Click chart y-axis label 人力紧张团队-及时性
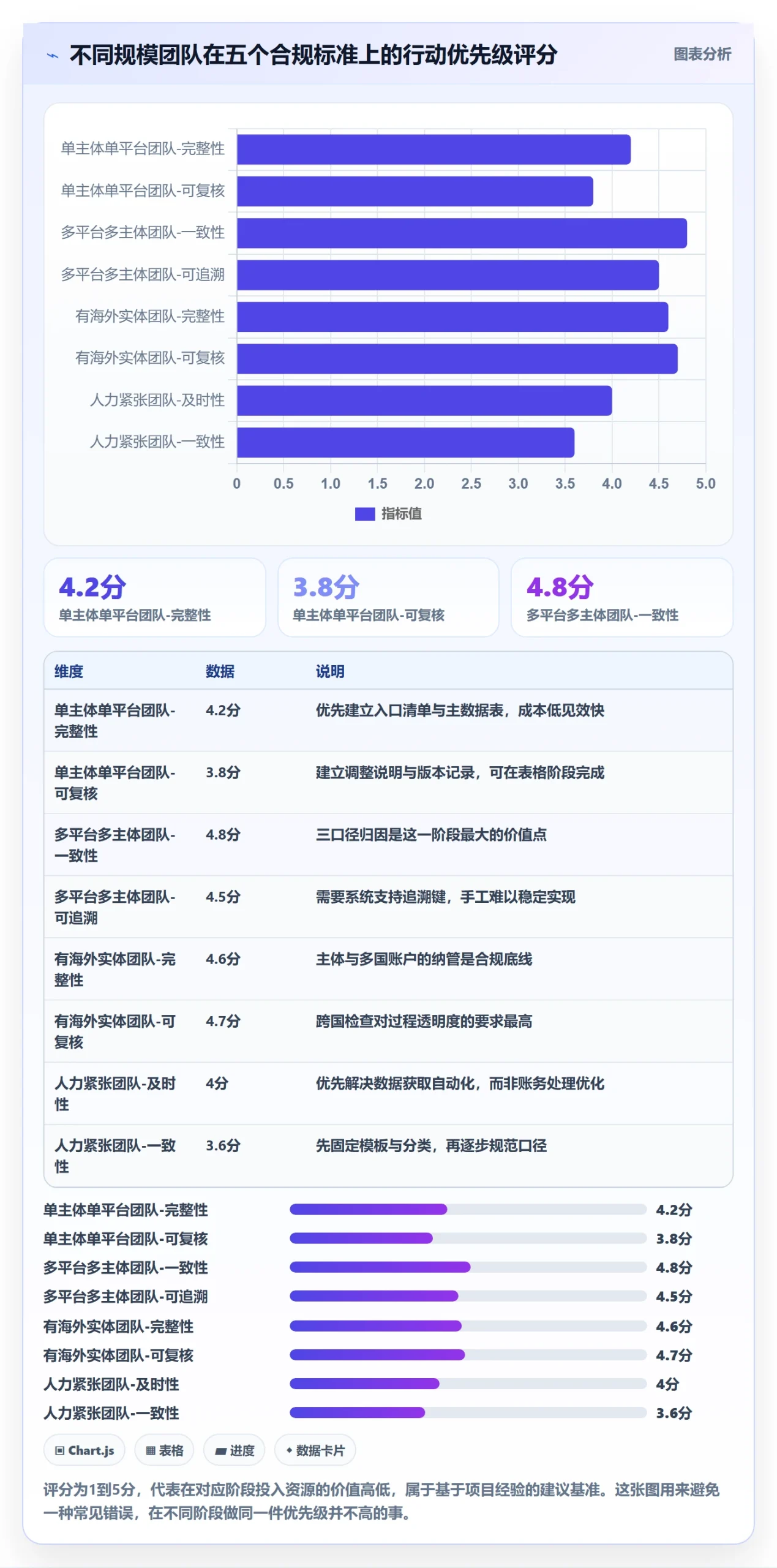Screen dimensions: 777x1568 (157, 400)
